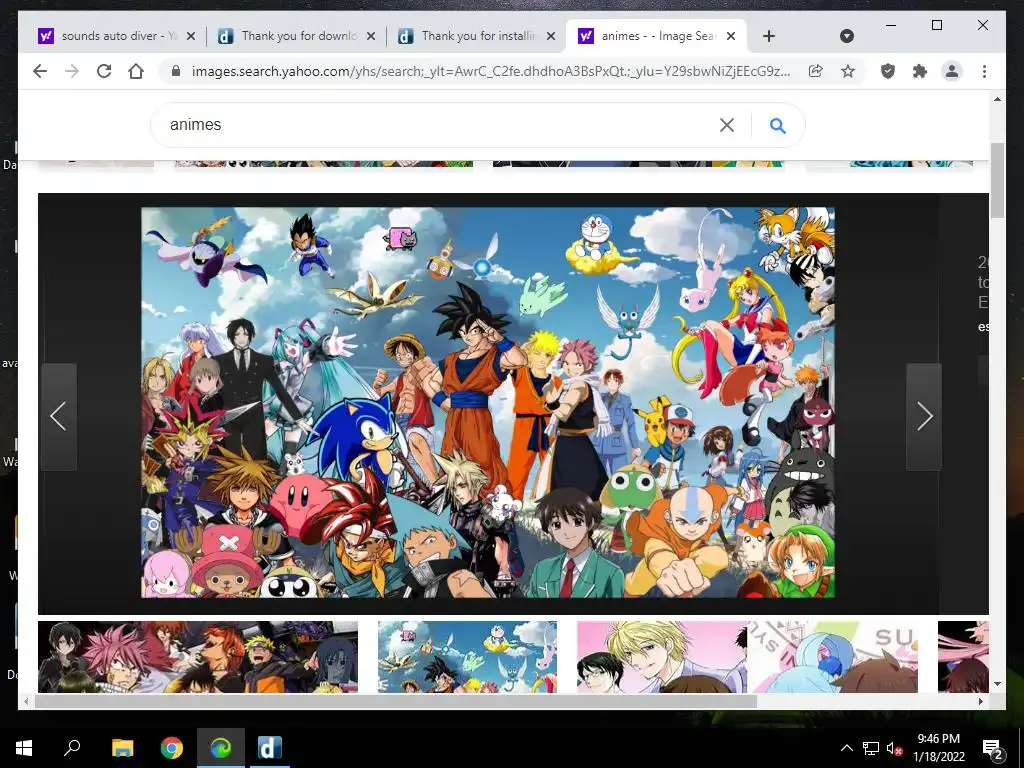Open File Explorer from taskbar
1024x768 pixels.
(122, 748)
